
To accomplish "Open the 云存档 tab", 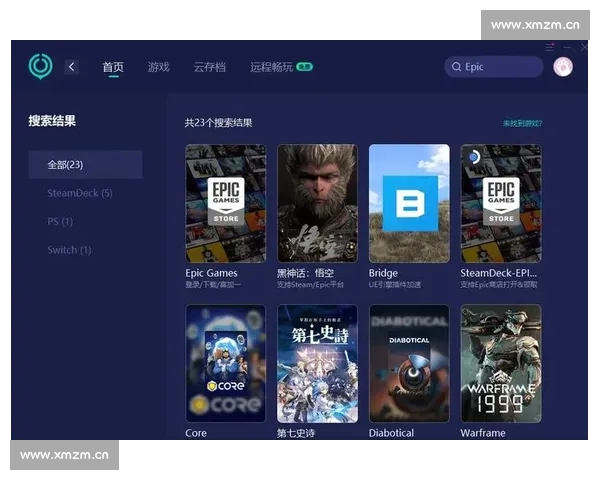I will coord(209,67).
